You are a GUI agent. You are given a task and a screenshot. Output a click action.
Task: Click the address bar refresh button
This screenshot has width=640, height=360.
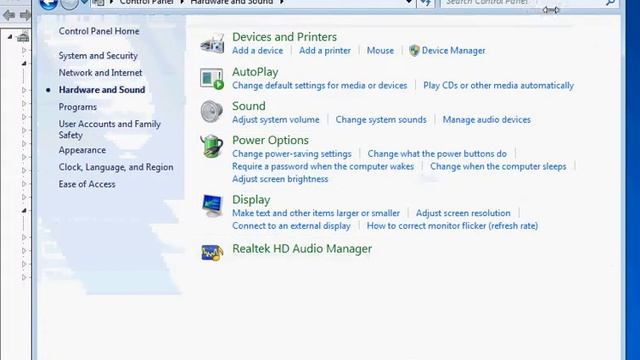(425, 2)
